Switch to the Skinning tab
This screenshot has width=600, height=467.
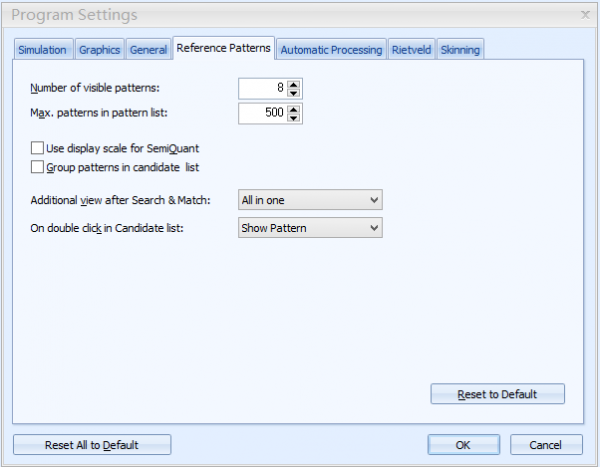(x=460, y=50)
